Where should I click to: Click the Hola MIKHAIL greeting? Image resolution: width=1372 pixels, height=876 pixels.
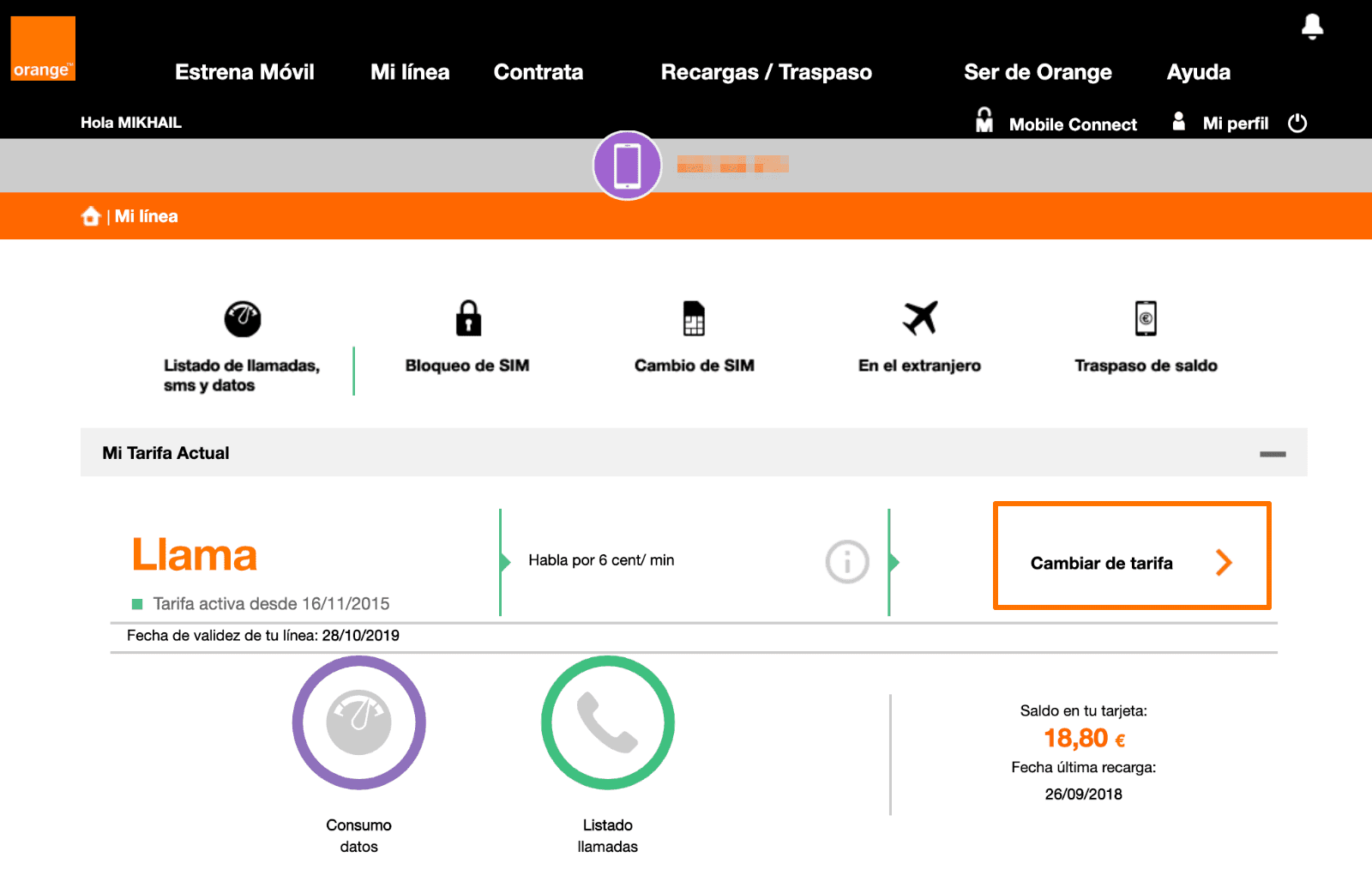coord(131,123)
